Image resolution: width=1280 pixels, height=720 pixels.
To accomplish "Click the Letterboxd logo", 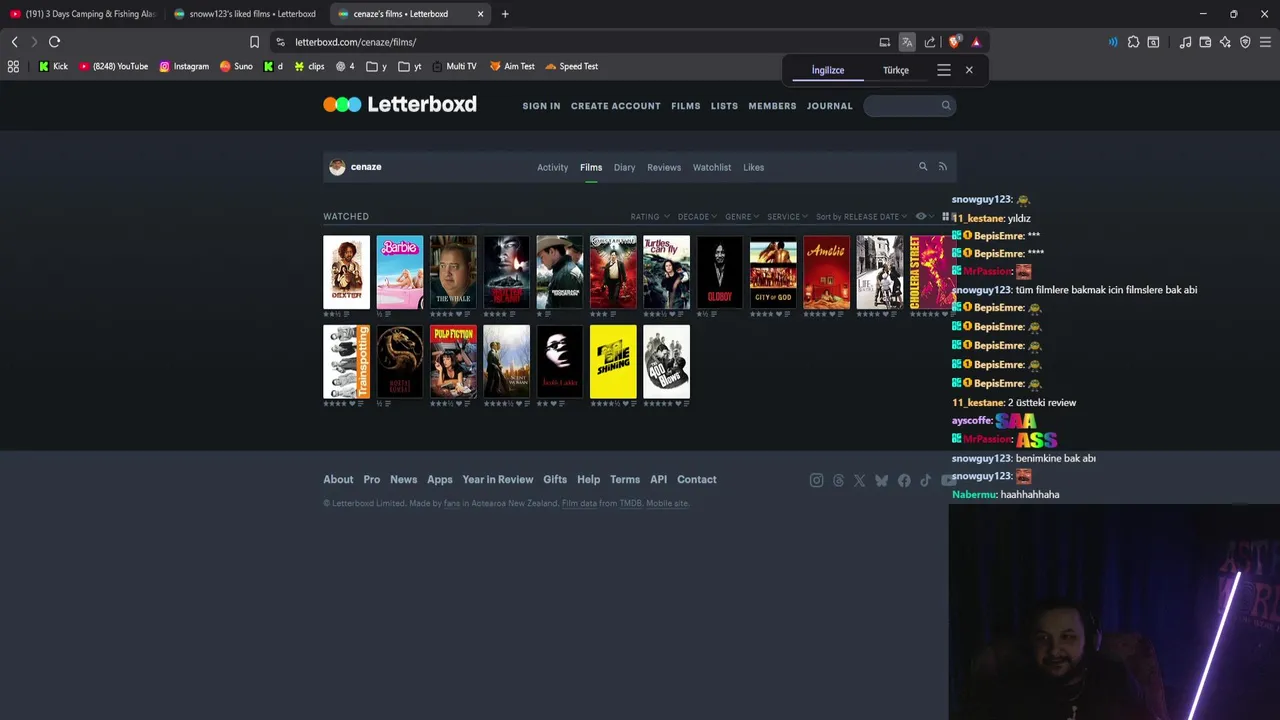I will (400, 104).
